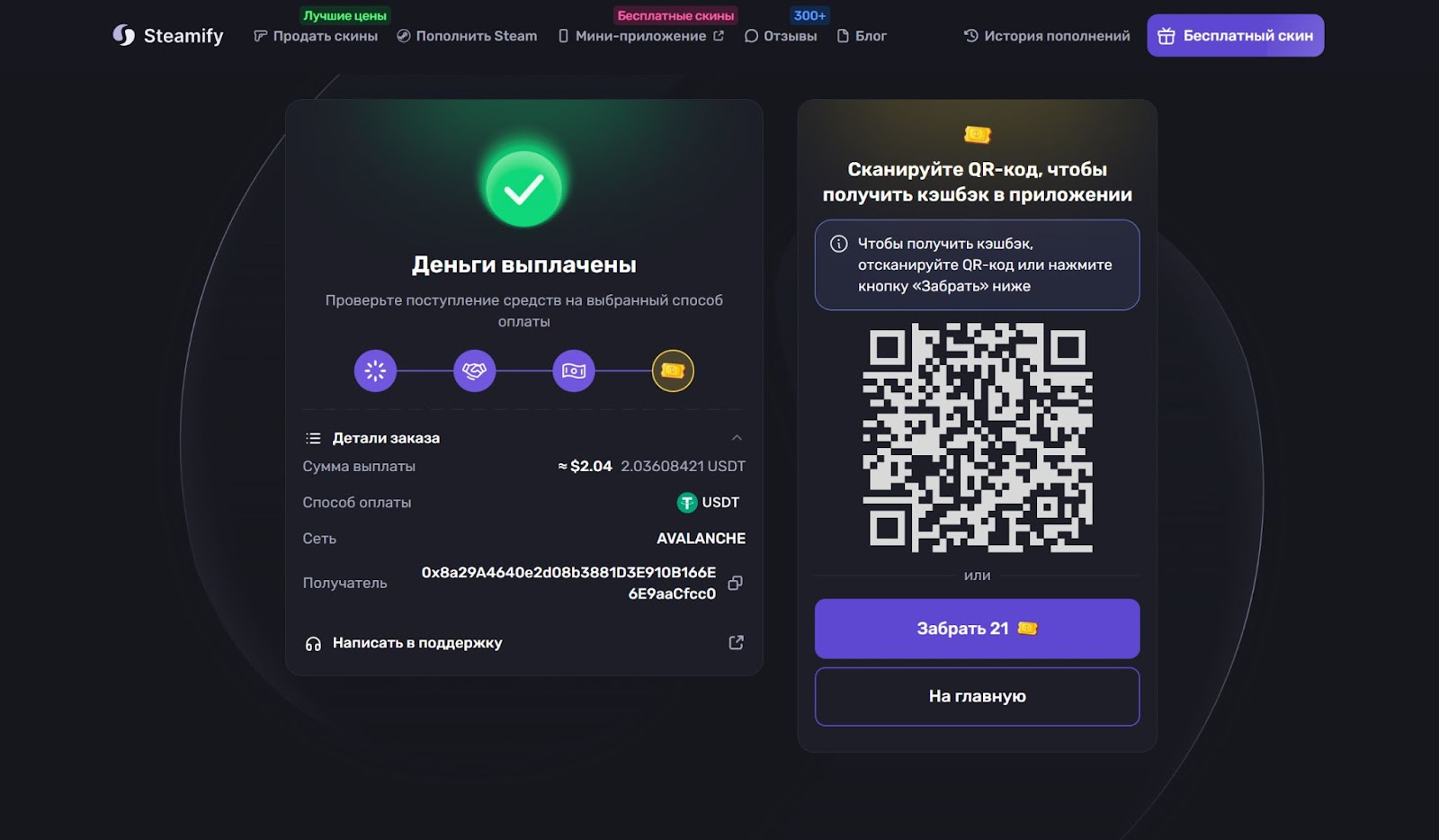Click the Steamify logo

(x=168, y=36)
